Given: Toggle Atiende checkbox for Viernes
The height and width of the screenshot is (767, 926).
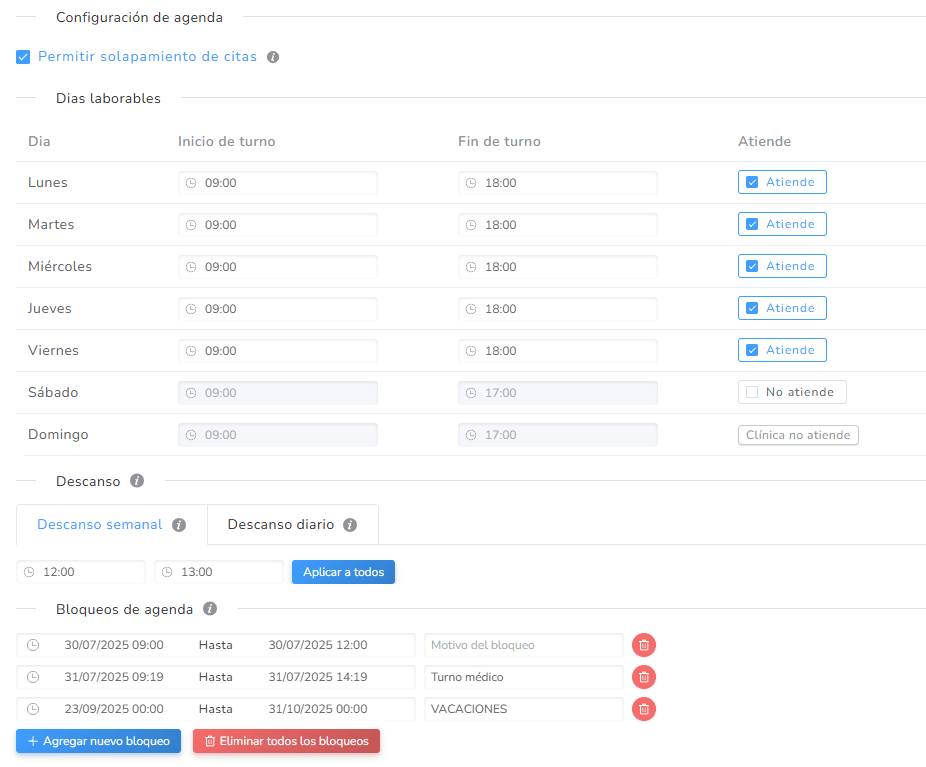Looking at the screenshot, I should (752, 350).
